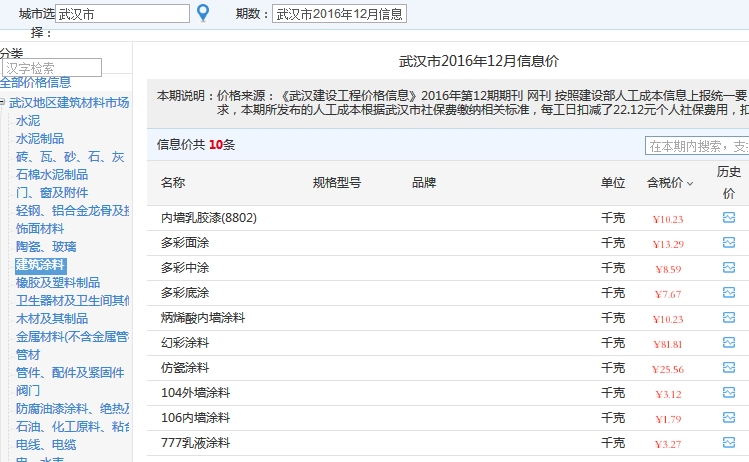
Task: Sort by 含税价 column arrow
Action: 690,183
